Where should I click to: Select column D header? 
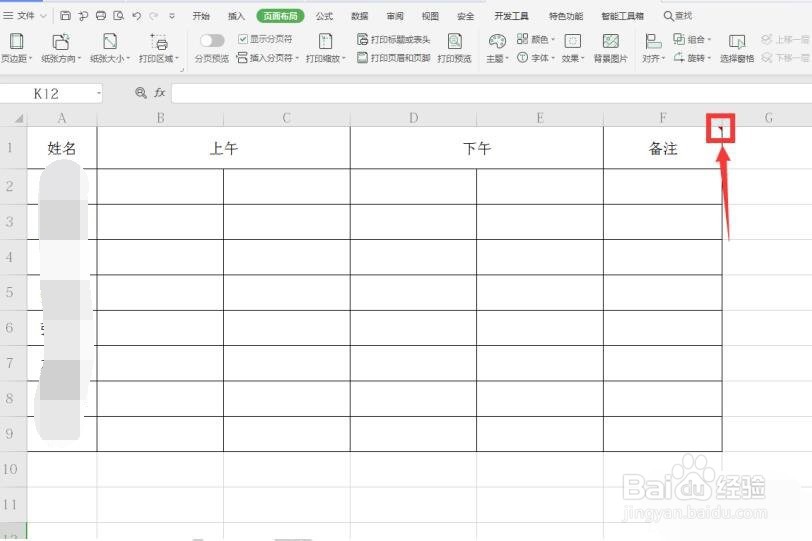(x=413, y=118)
